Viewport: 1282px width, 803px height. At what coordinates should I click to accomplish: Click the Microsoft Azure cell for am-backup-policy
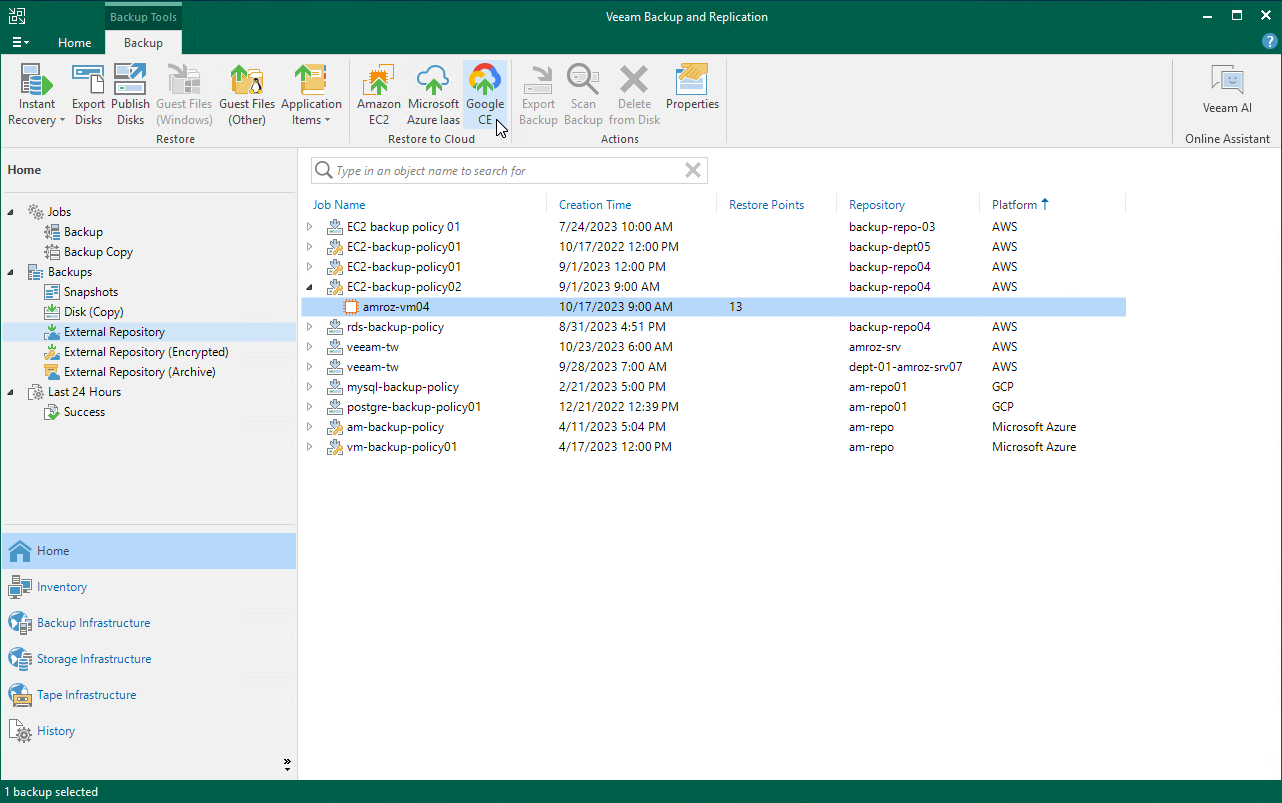1034,427
